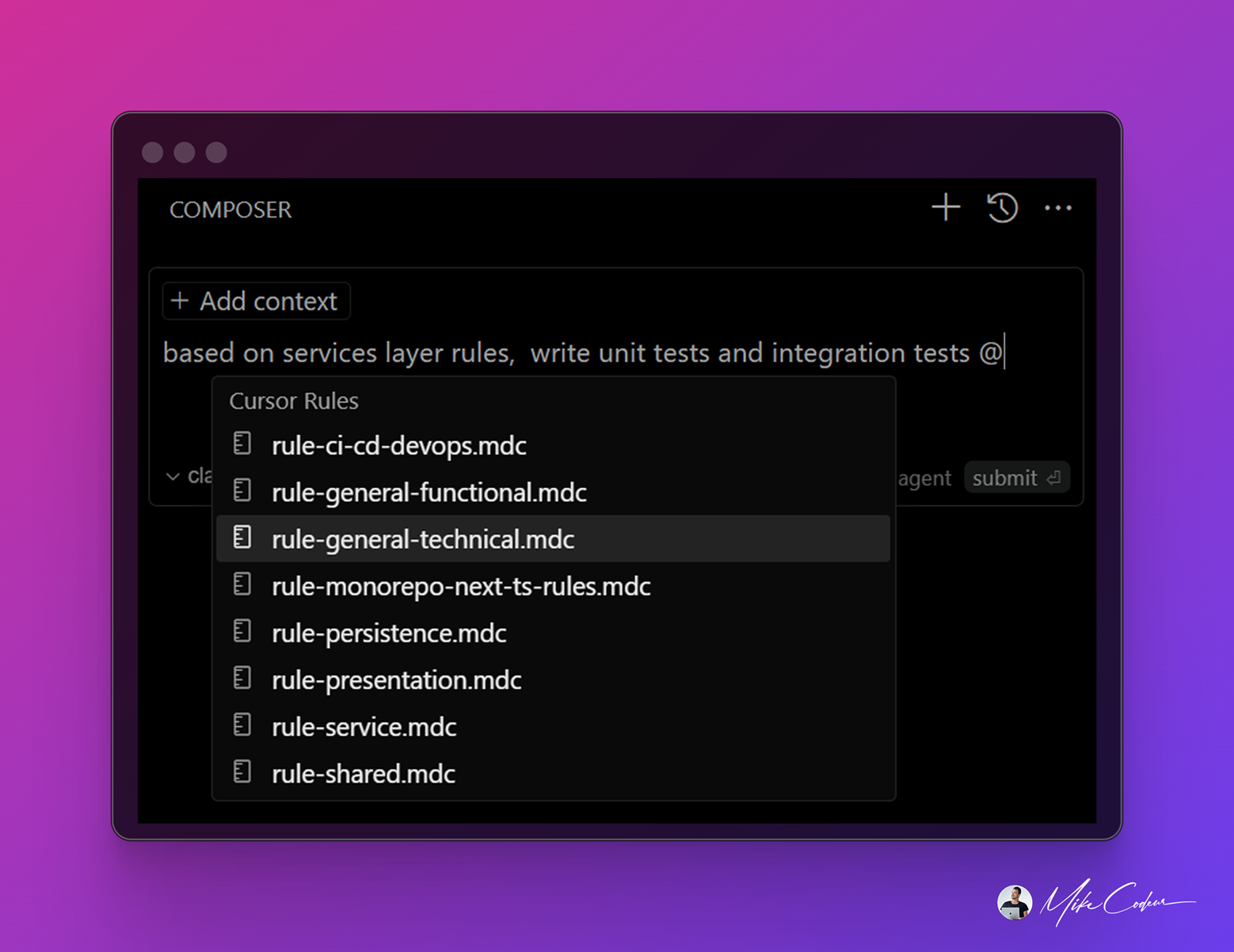Click the ruler icon beside rule-monorepo-next-ts-rules.mdc
This screenshot has height=952, width=1234.
point(242,585)
